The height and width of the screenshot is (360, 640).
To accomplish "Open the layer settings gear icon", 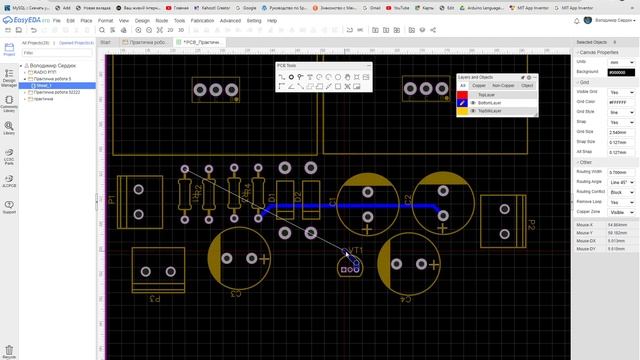I will [x=529, y=77].
